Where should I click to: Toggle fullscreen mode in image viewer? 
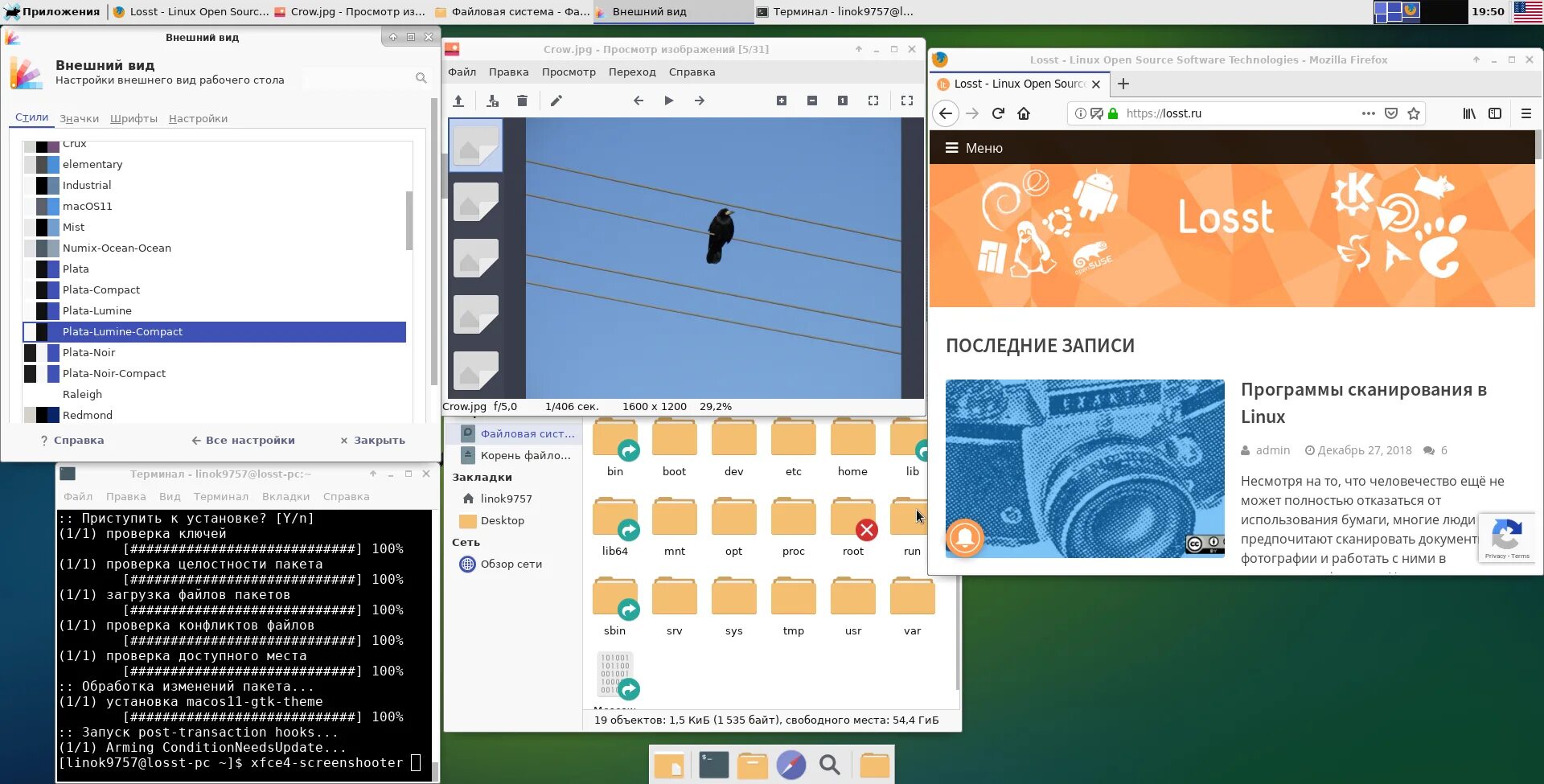(906, 101)
